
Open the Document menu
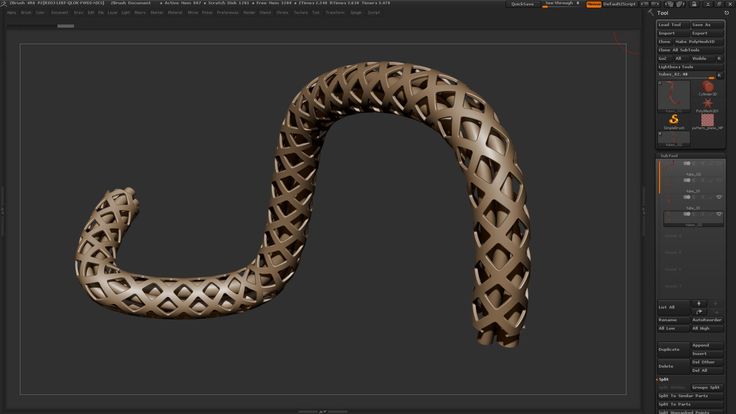click(x=60, y=13)
